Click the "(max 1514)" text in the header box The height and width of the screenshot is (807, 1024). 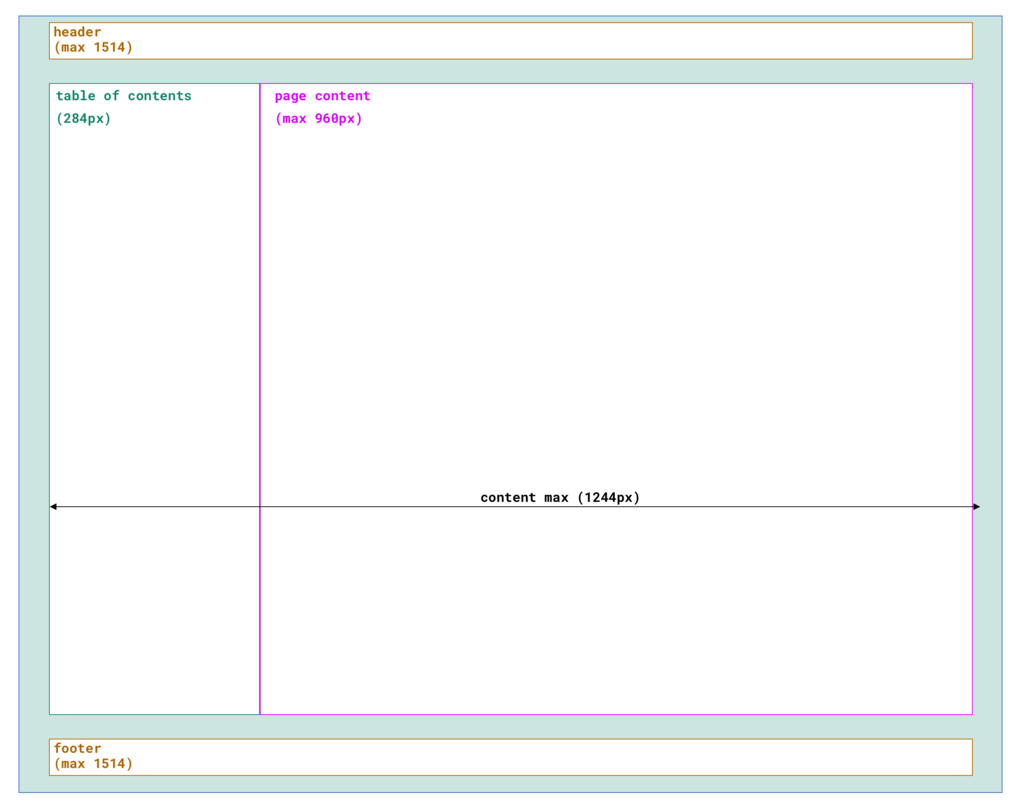tap(93, 48)
